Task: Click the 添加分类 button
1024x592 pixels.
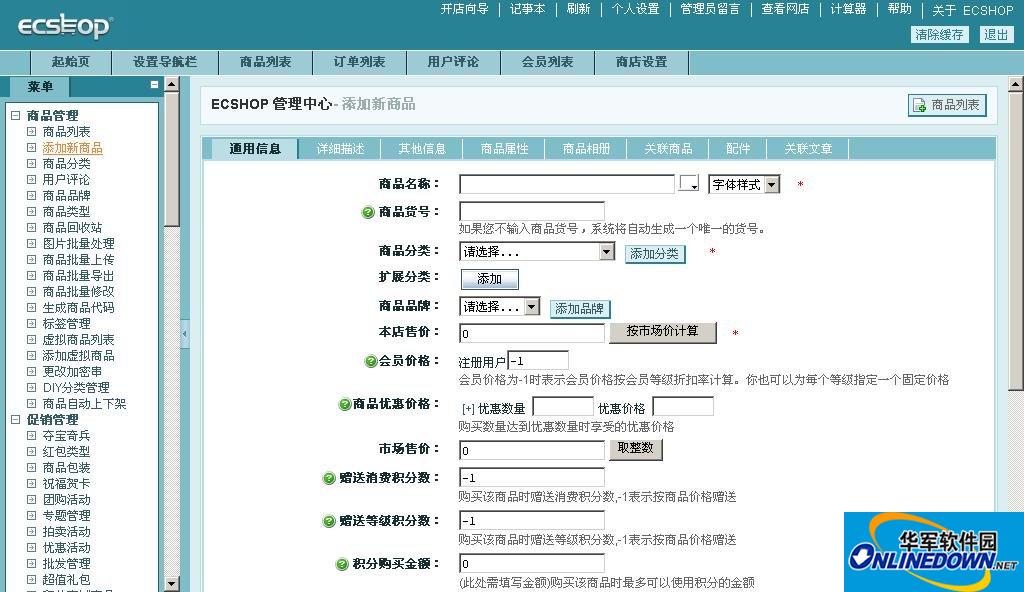Action: (x=654, y=254)
